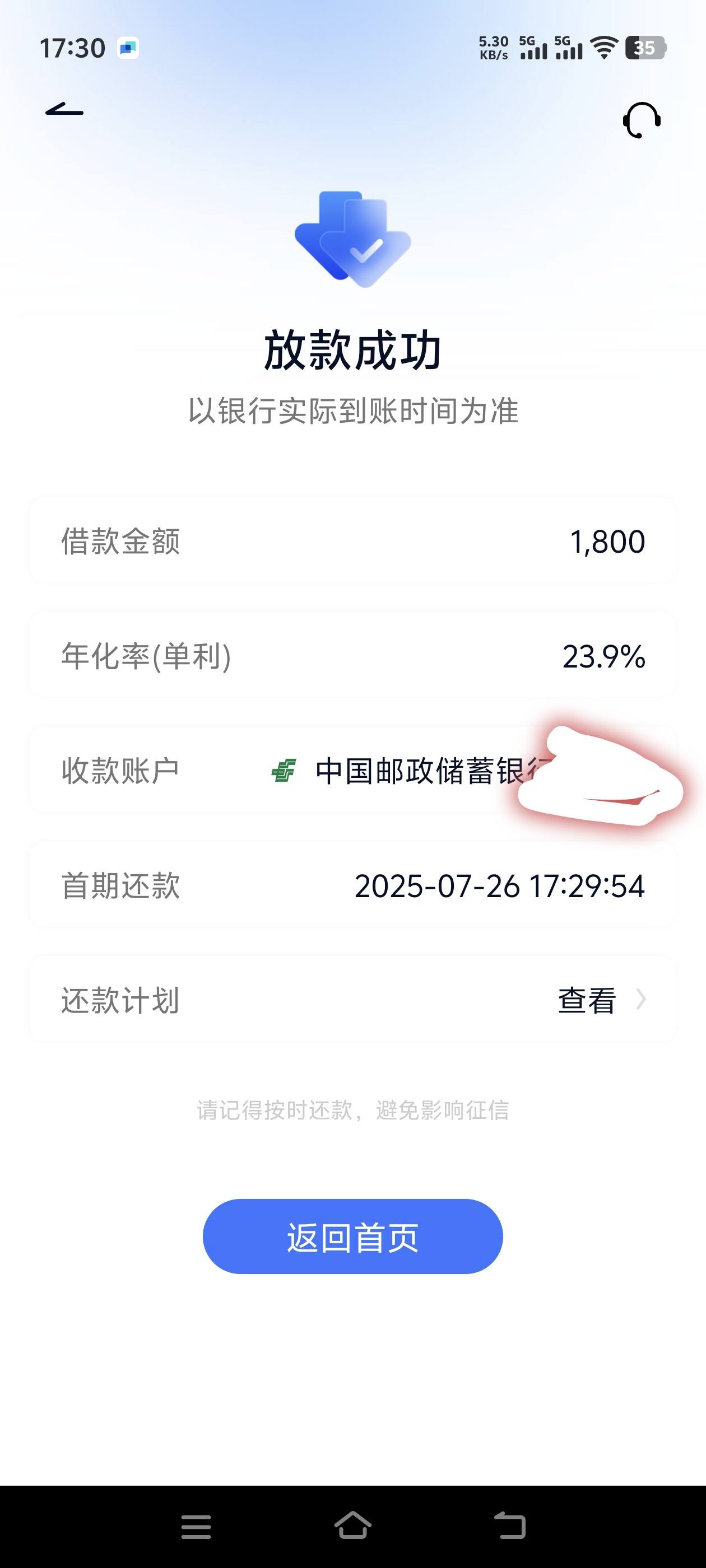
Task: Tap the 请记得按时还款 reminder text
Action: (x=352, y=1110)
